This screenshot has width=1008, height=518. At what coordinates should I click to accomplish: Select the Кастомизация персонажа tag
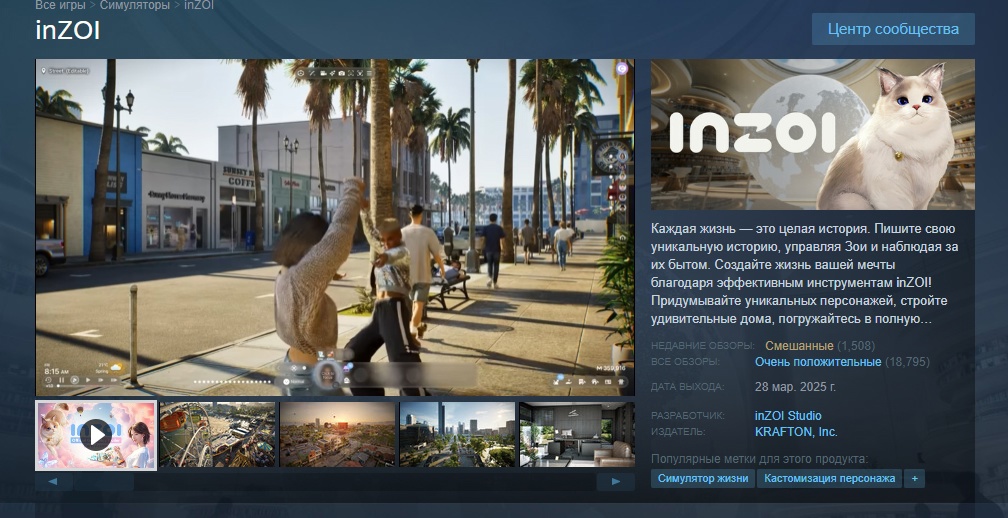click(x=829, y=478)
